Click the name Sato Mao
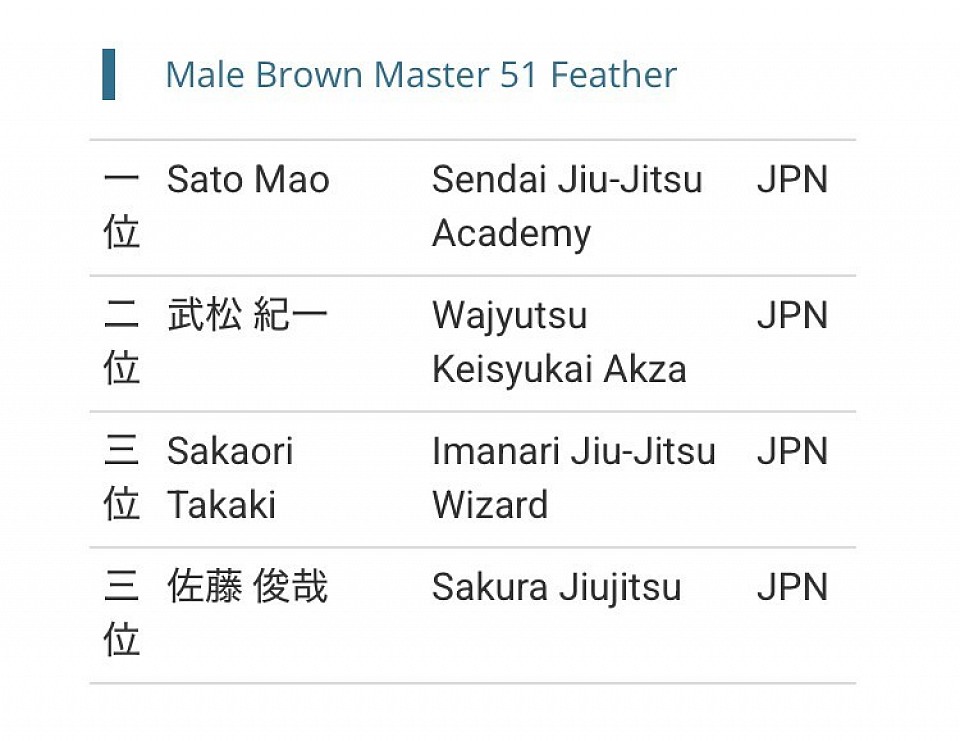 [248, 180]
